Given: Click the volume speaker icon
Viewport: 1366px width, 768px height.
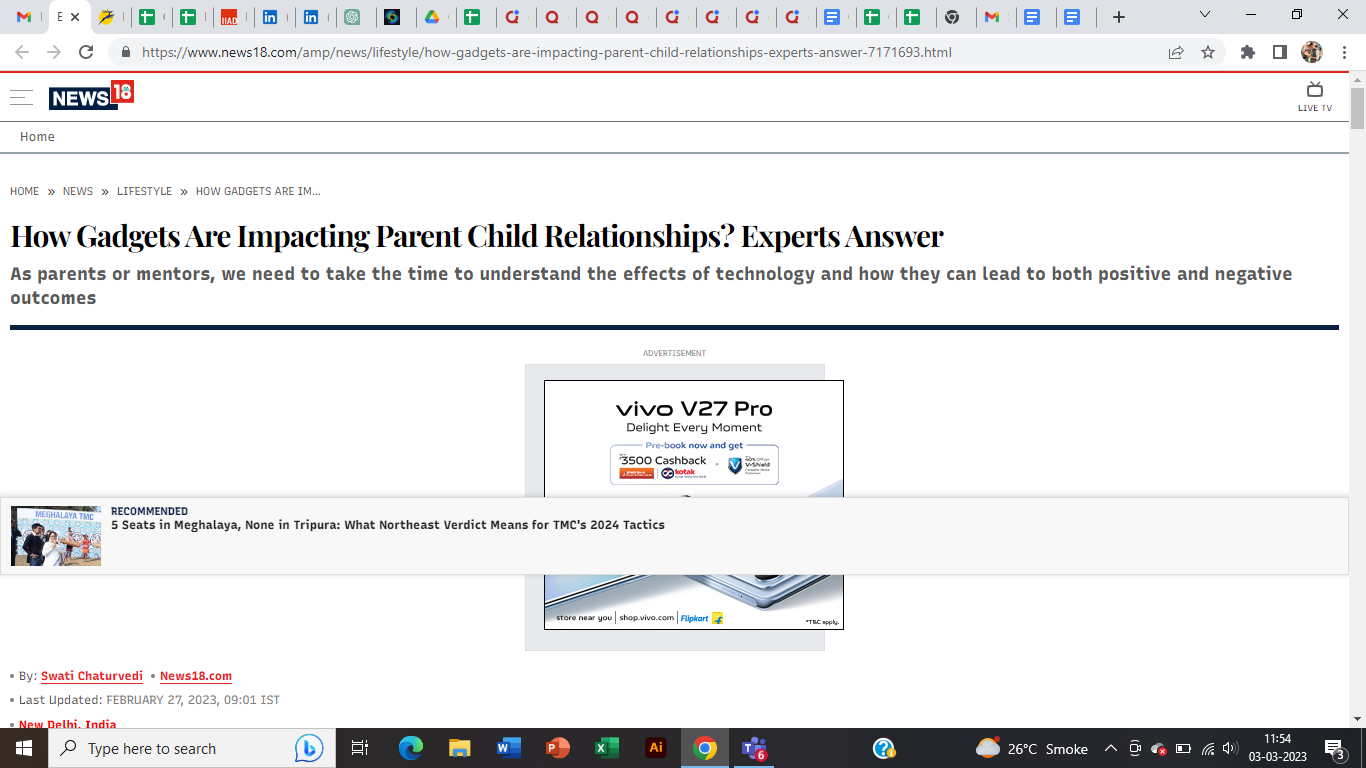Looking at the screenshot, I should click(1230, 748).
